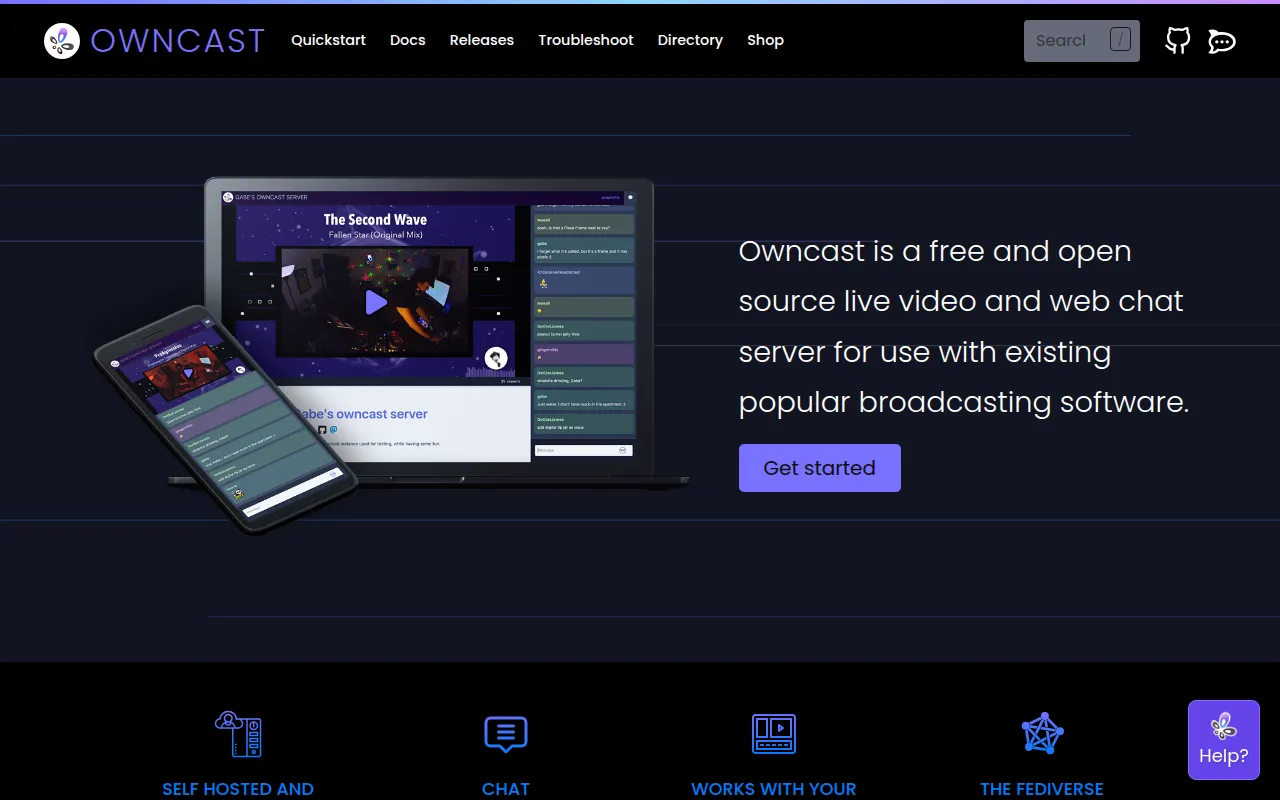Click The Second Wave title in laptop mockup
The image size is (1280, 800).
click(x=375, y=219)
